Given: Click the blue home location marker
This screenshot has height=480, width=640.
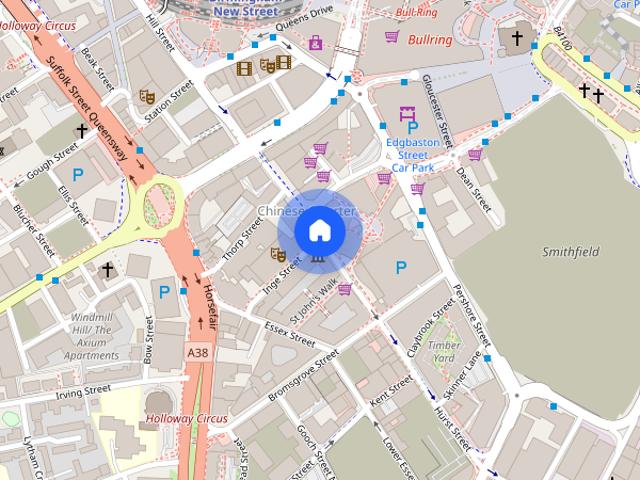Looking at the screenshot, I should tap(320, 231).
